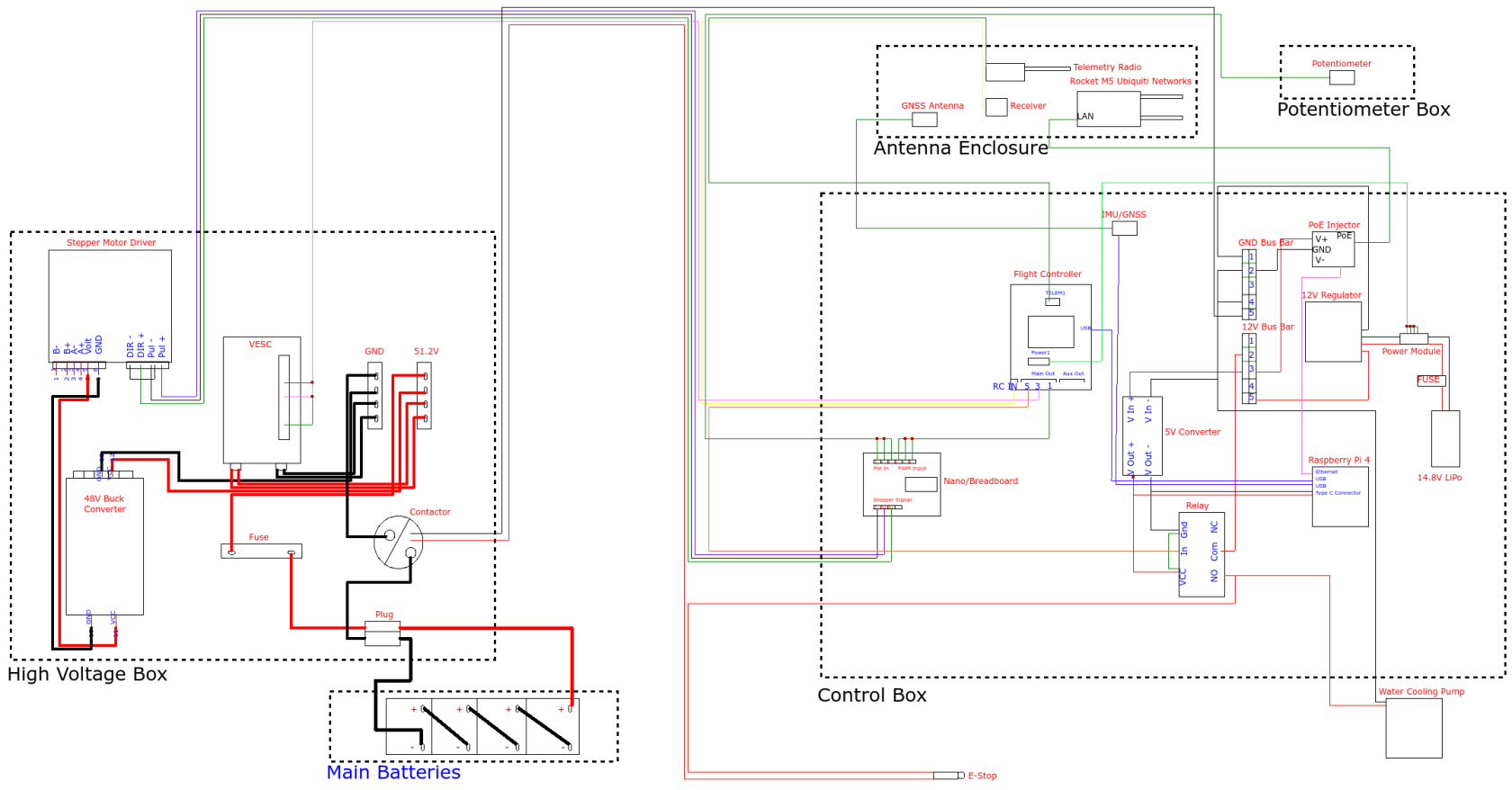Select the Contactor circle symbol
Viewport: 1512px width, 790px height.
point(398,542)
